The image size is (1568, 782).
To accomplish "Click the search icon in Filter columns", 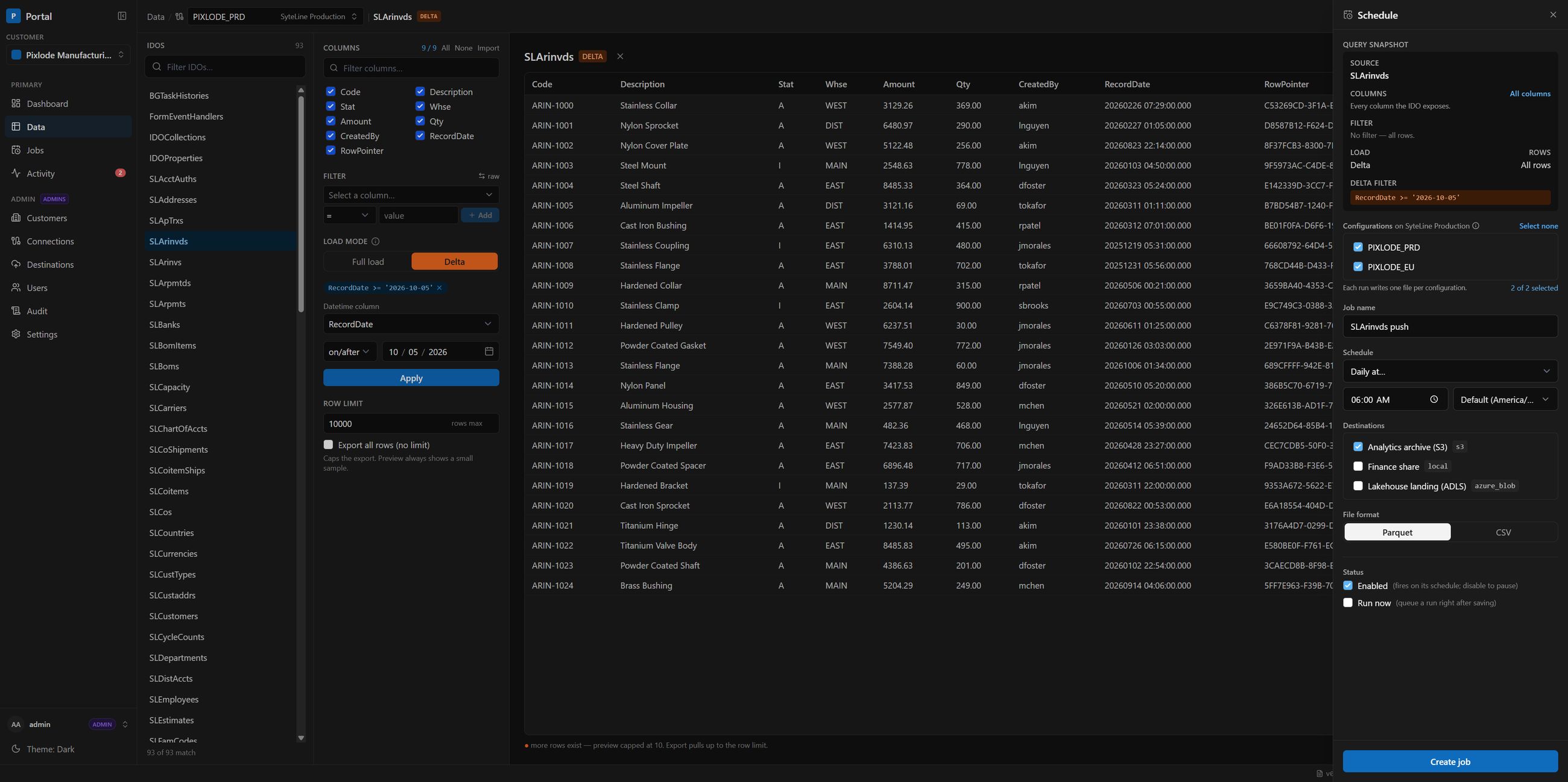I will coord(334,68).
